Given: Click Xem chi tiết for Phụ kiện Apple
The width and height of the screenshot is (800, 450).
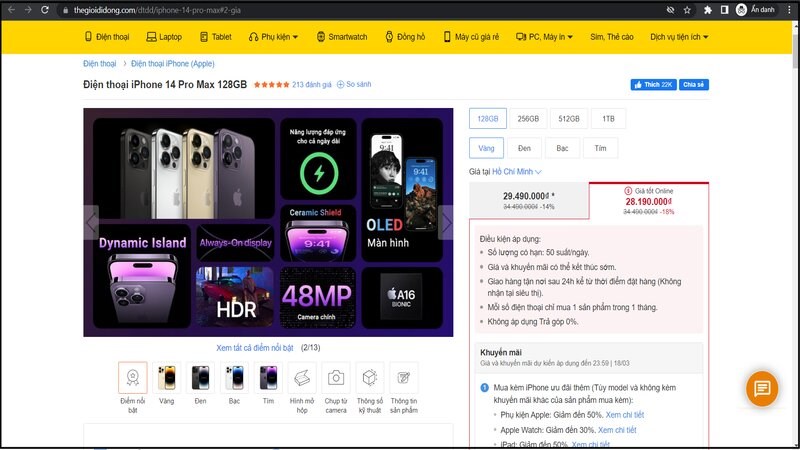Looking at the screenshot, I should [x=625, y=415].
